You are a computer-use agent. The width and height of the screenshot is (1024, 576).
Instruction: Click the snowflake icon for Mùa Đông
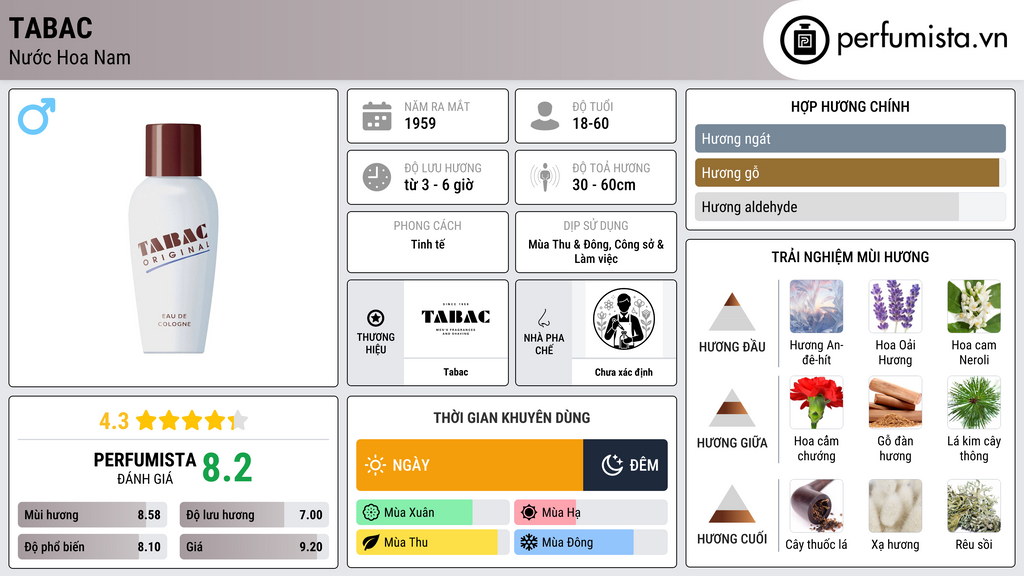point(529,542)
